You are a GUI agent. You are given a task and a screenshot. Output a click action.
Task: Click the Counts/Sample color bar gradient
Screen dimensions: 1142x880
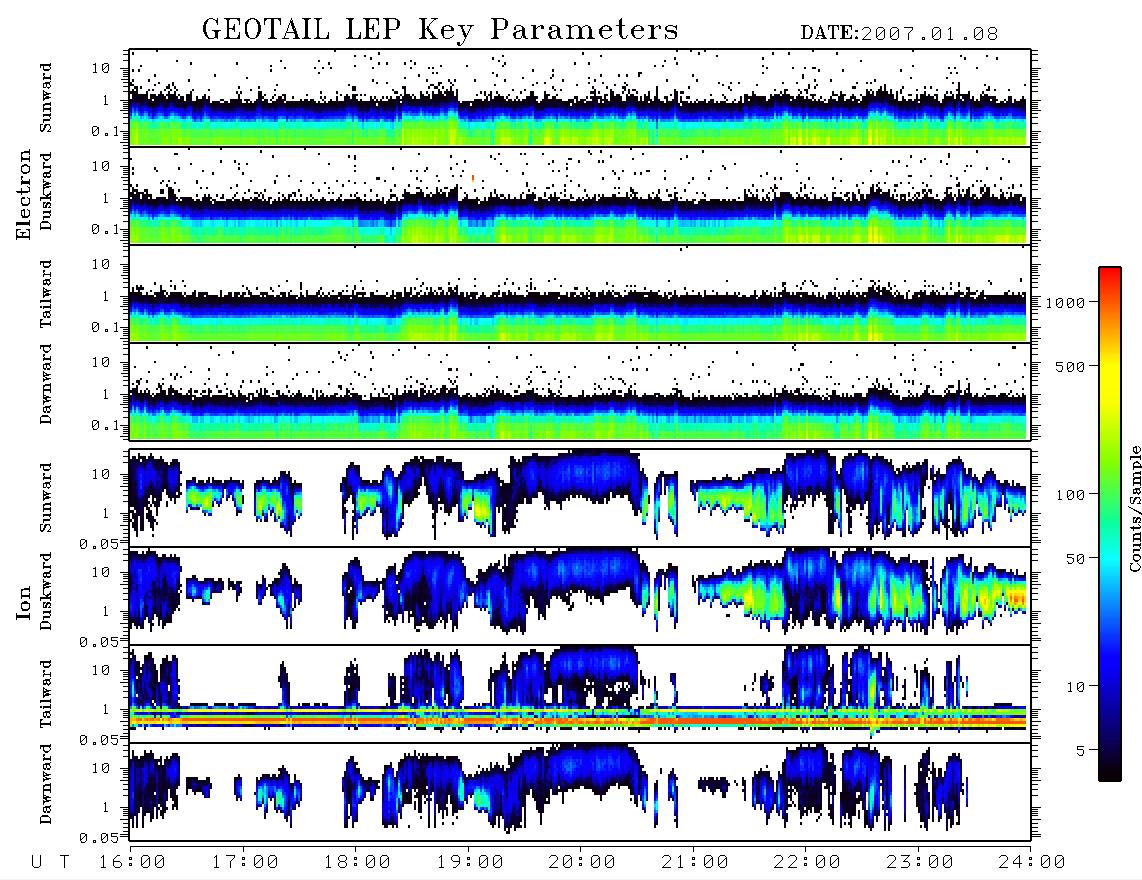(x=1110, y=524)
